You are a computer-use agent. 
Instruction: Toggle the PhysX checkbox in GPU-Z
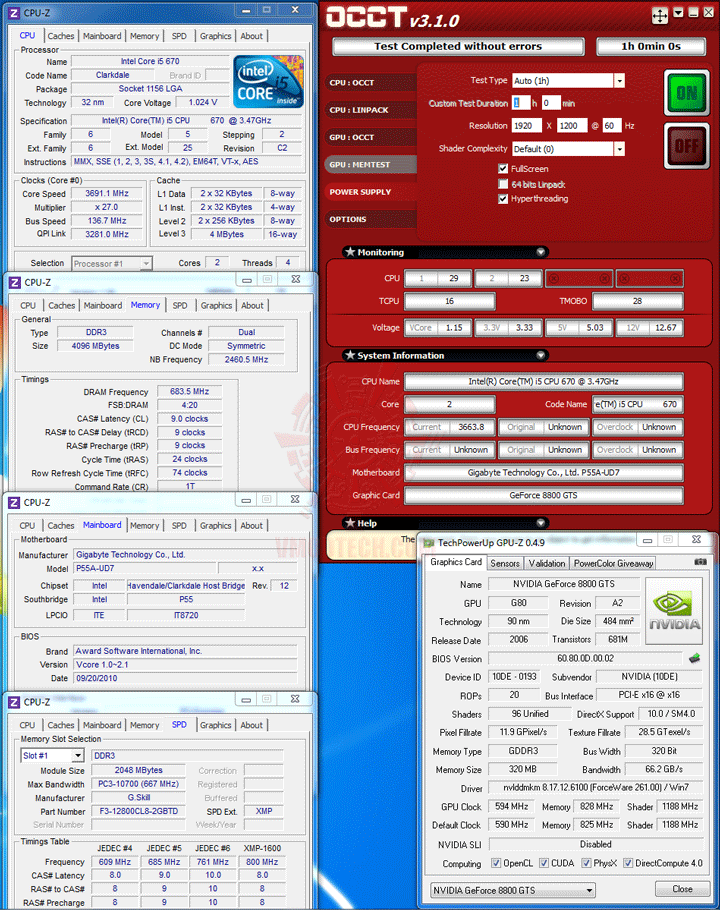tap(586, 863)
